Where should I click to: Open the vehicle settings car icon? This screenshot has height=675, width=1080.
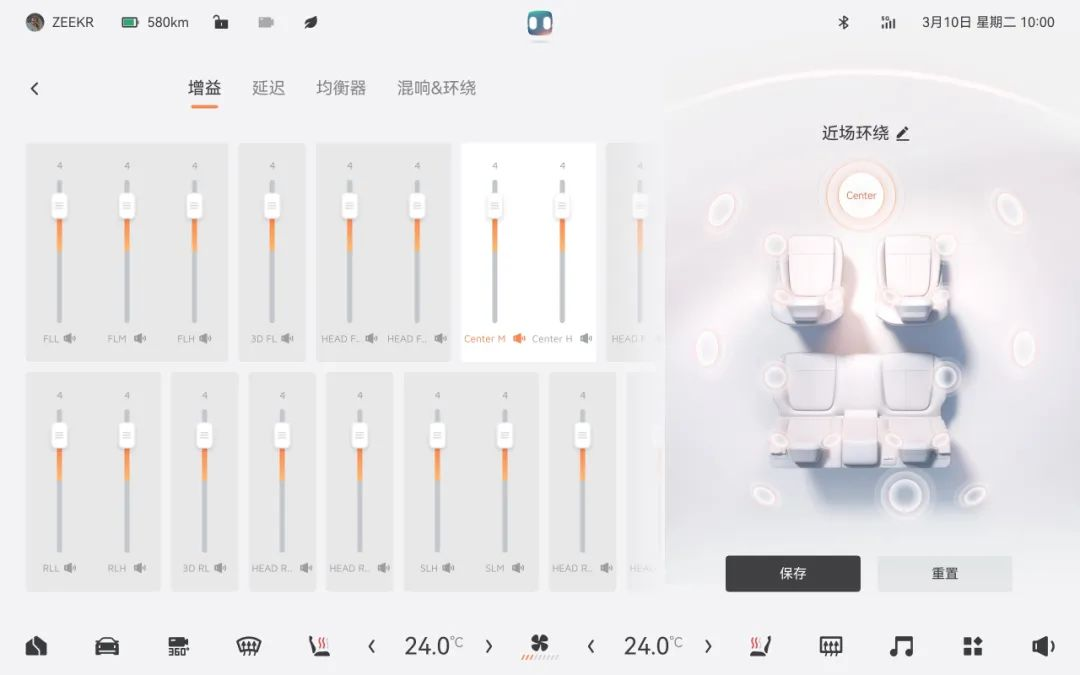107,646
